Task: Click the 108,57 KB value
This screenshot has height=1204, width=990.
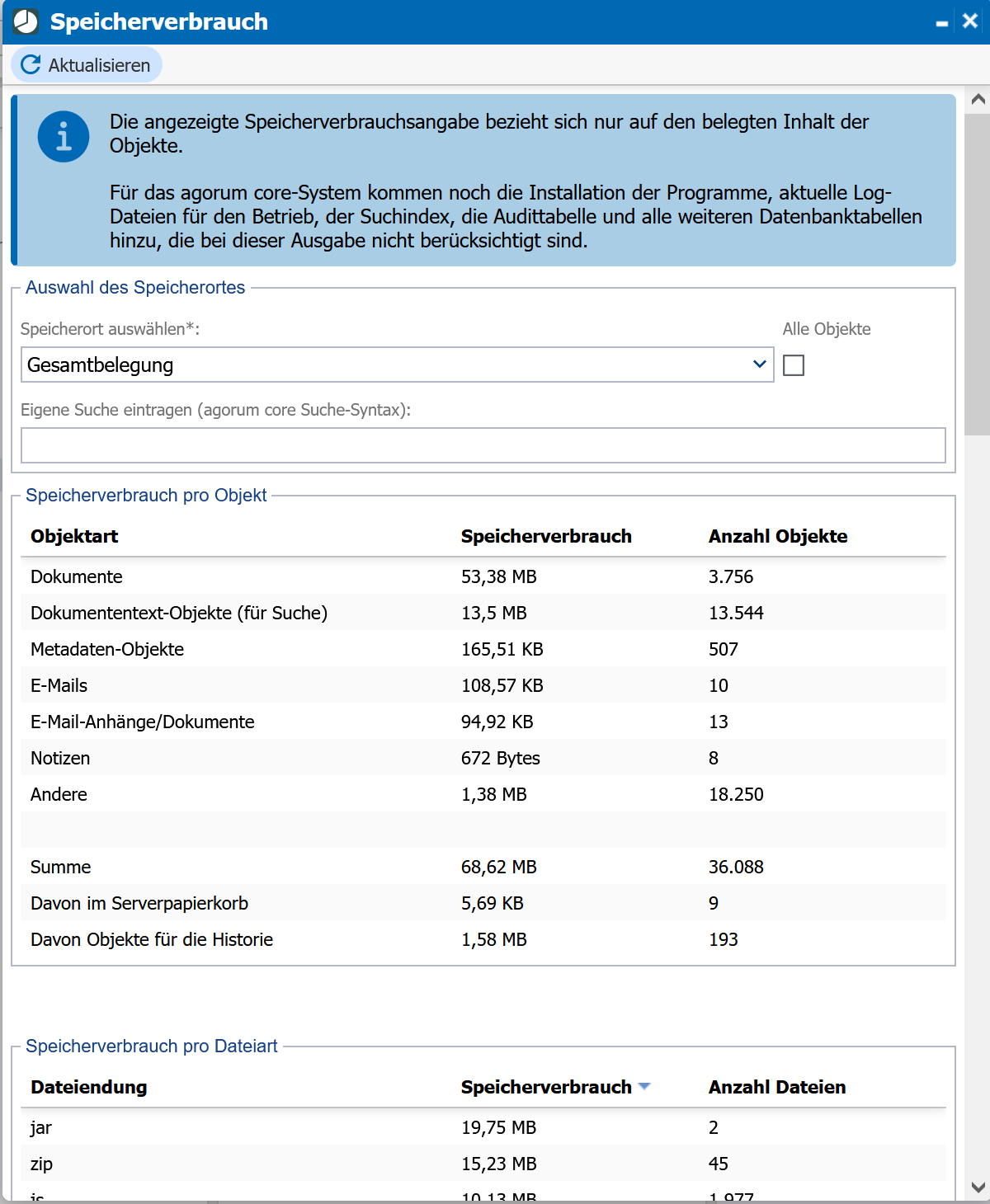Action: 502,685
